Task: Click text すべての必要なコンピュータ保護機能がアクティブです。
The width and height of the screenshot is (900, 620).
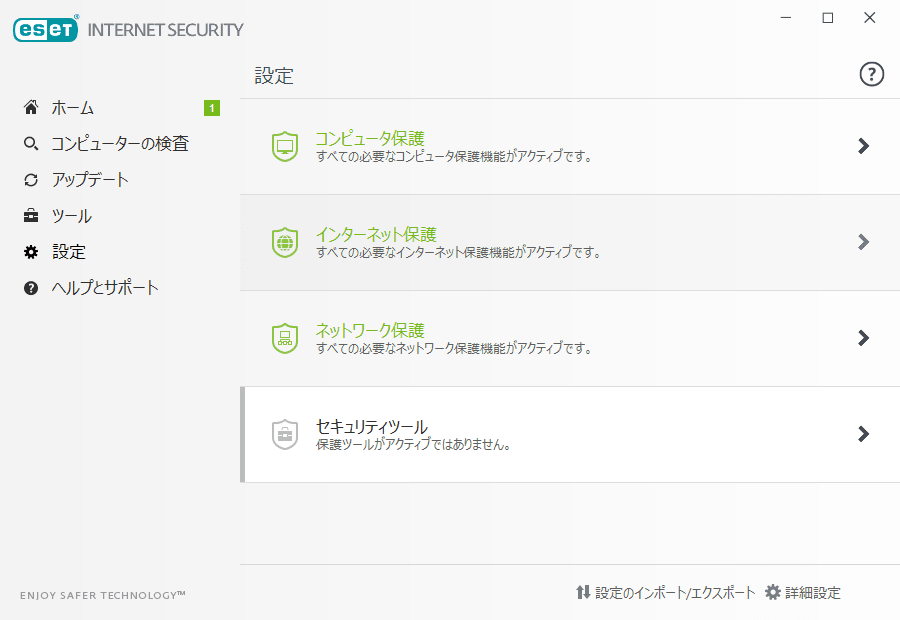Action: point(454,156)
